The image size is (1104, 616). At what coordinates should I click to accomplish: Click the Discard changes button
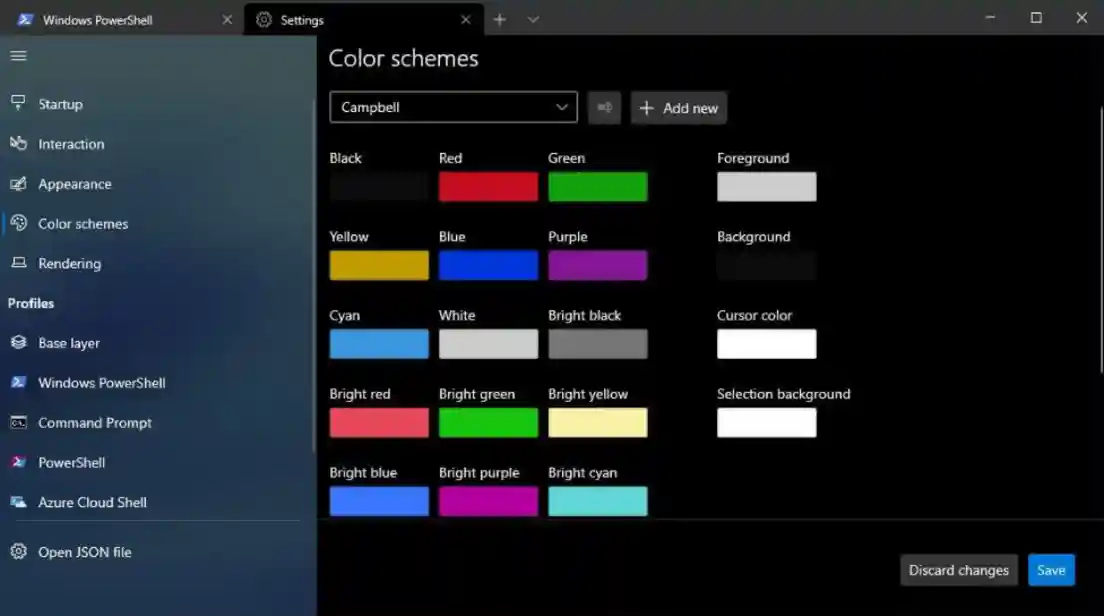click(x=958, y=570)
